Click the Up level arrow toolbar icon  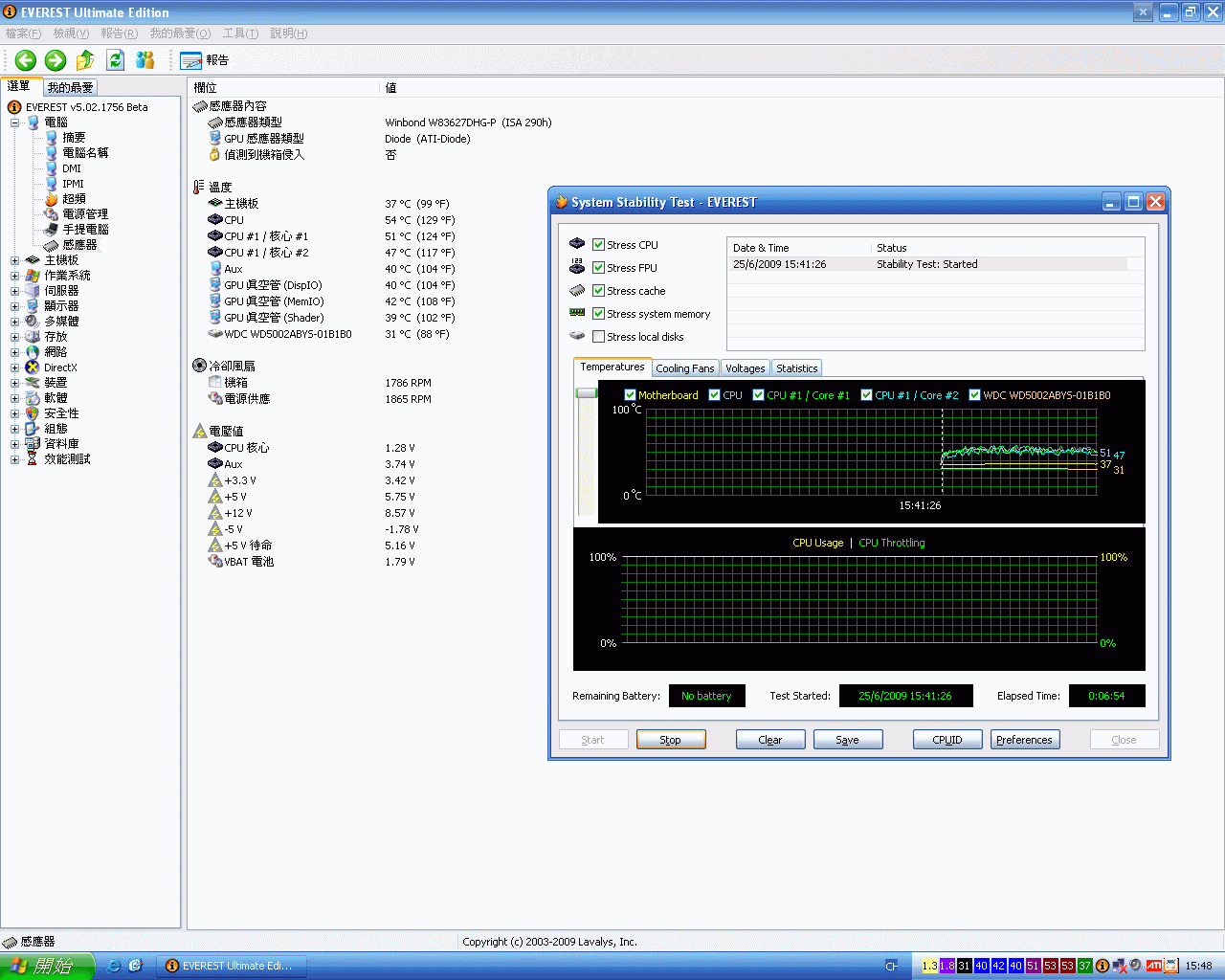point(85,60)
